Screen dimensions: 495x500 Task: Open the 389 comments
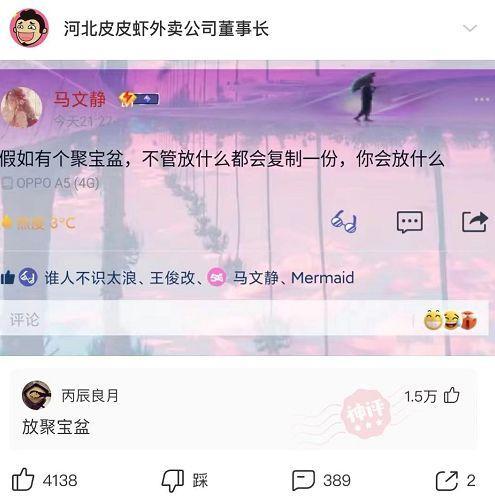(x=321, y=480)
